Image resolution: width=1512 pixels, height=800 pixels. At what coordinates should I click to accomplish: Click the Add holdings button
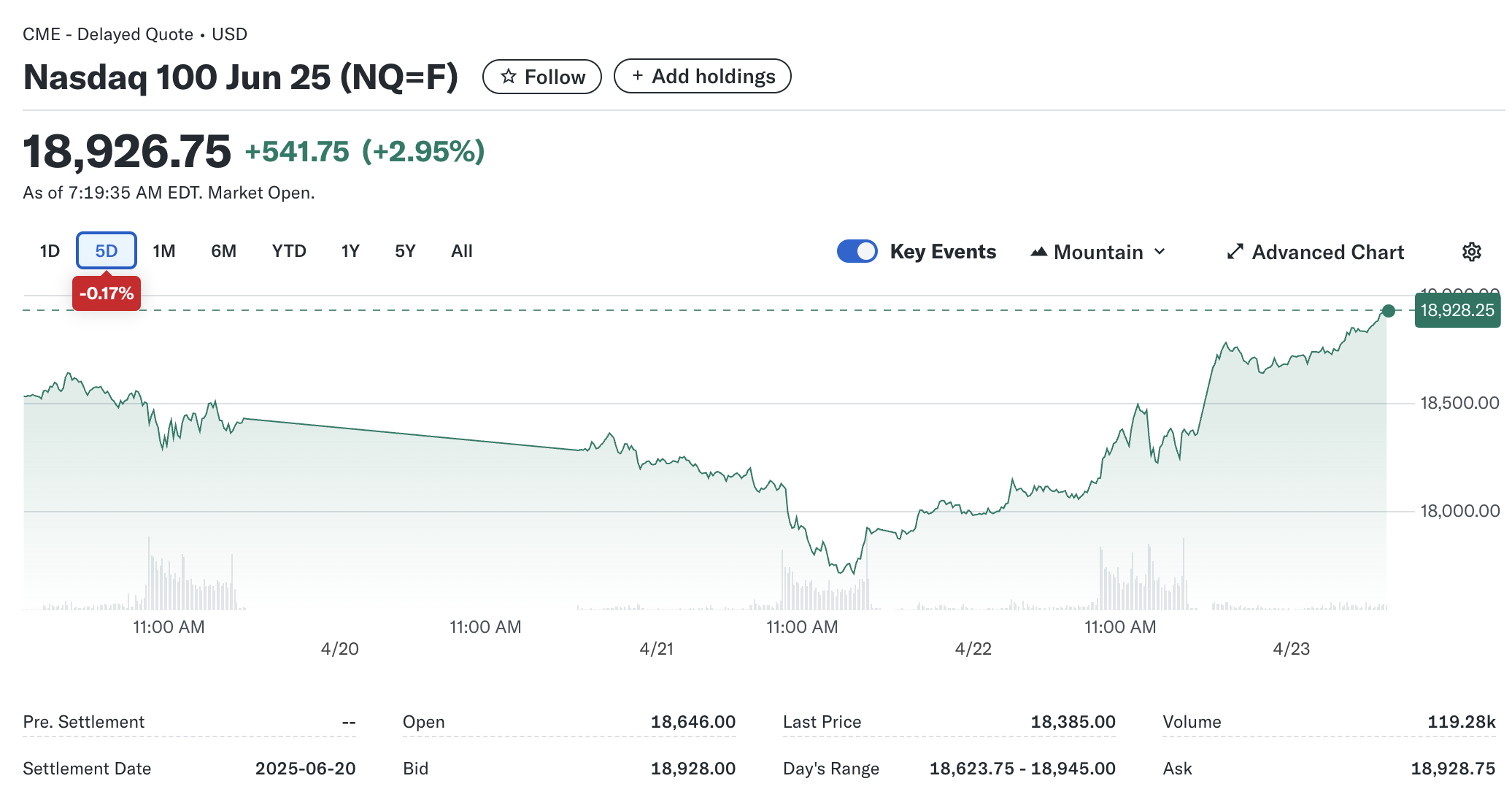(x=702, y=76)
